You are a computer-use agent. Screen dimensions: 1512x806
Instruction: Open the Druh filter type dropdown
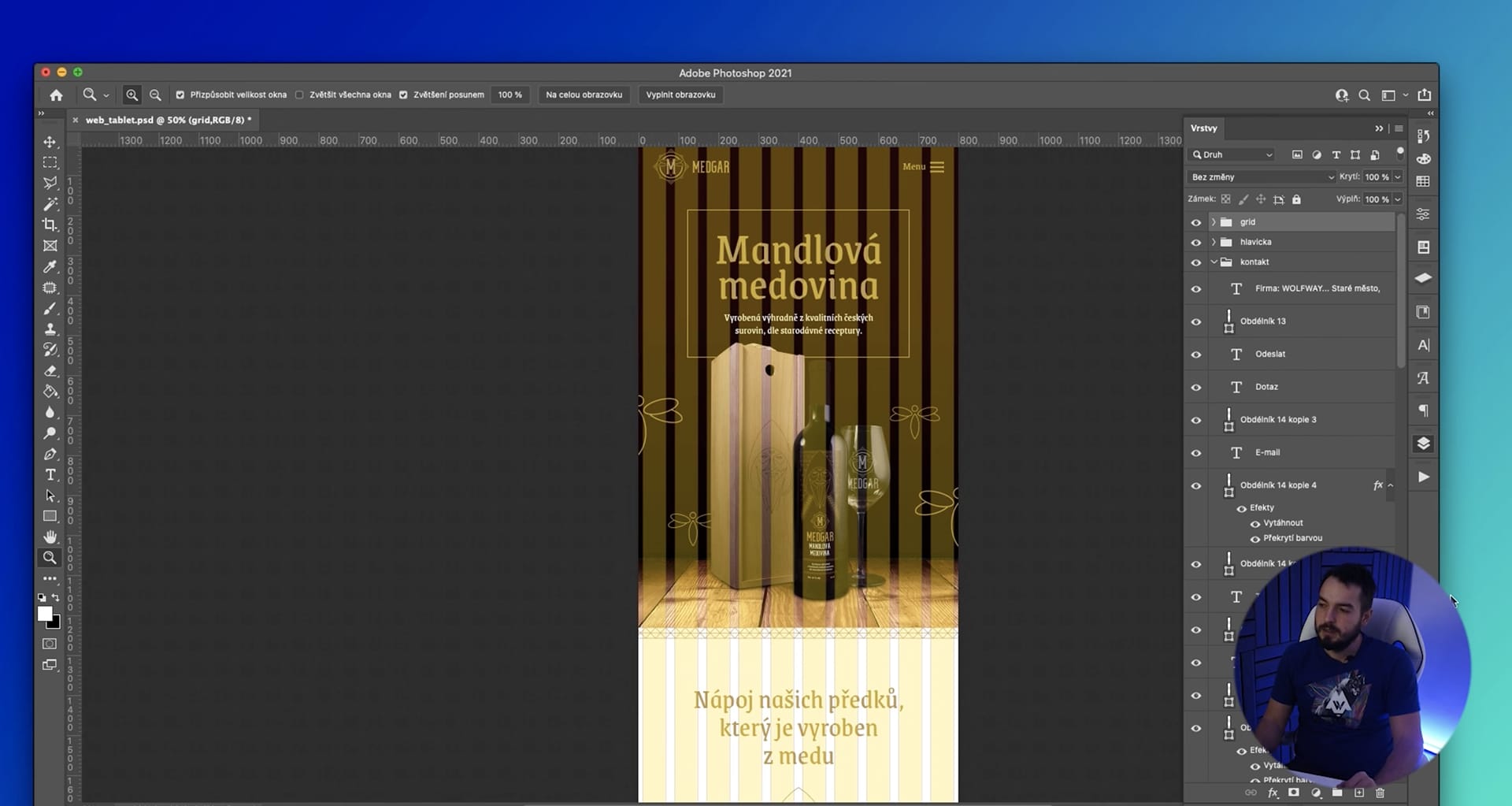point(1232,155)
